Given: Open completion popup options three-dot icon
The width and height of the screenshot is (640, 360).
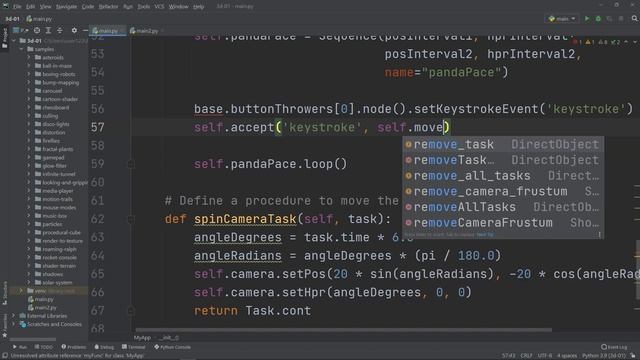Looking at the screenshot, I should tap(599, 235).
